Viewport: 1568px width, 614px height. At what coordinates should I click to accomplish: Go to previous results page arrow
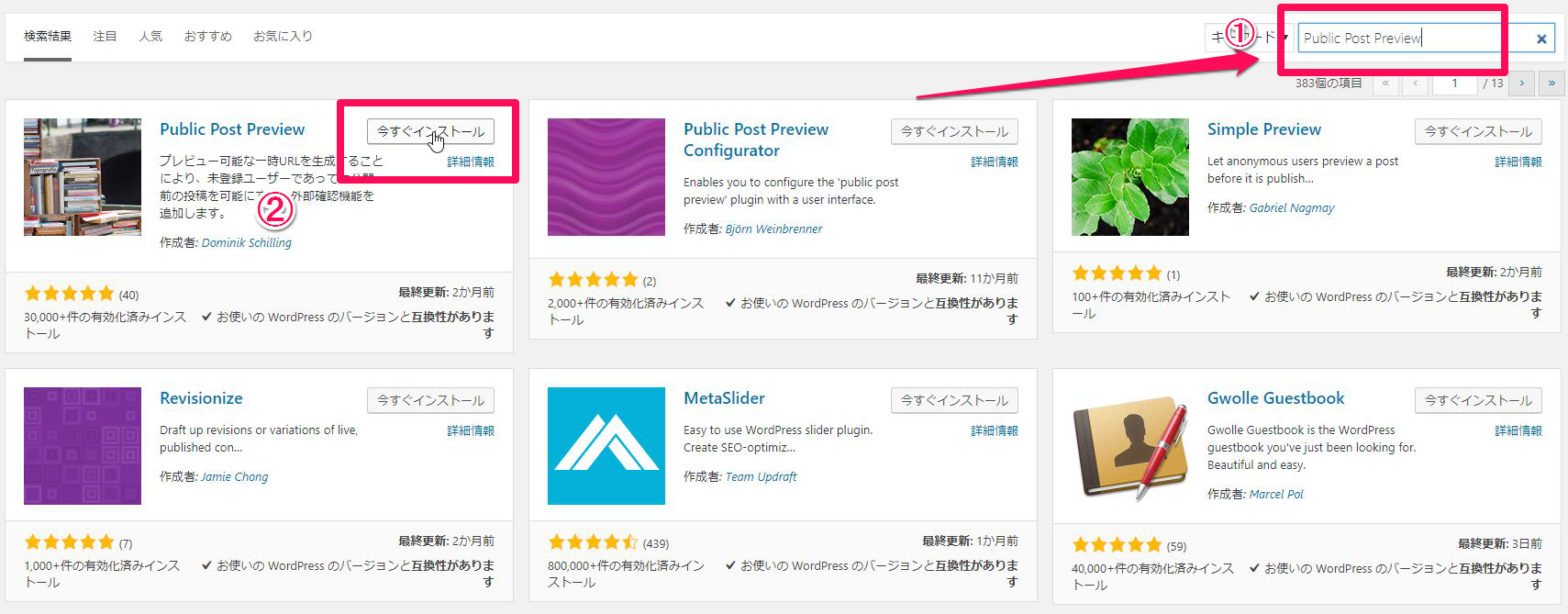pos(1416,83)
